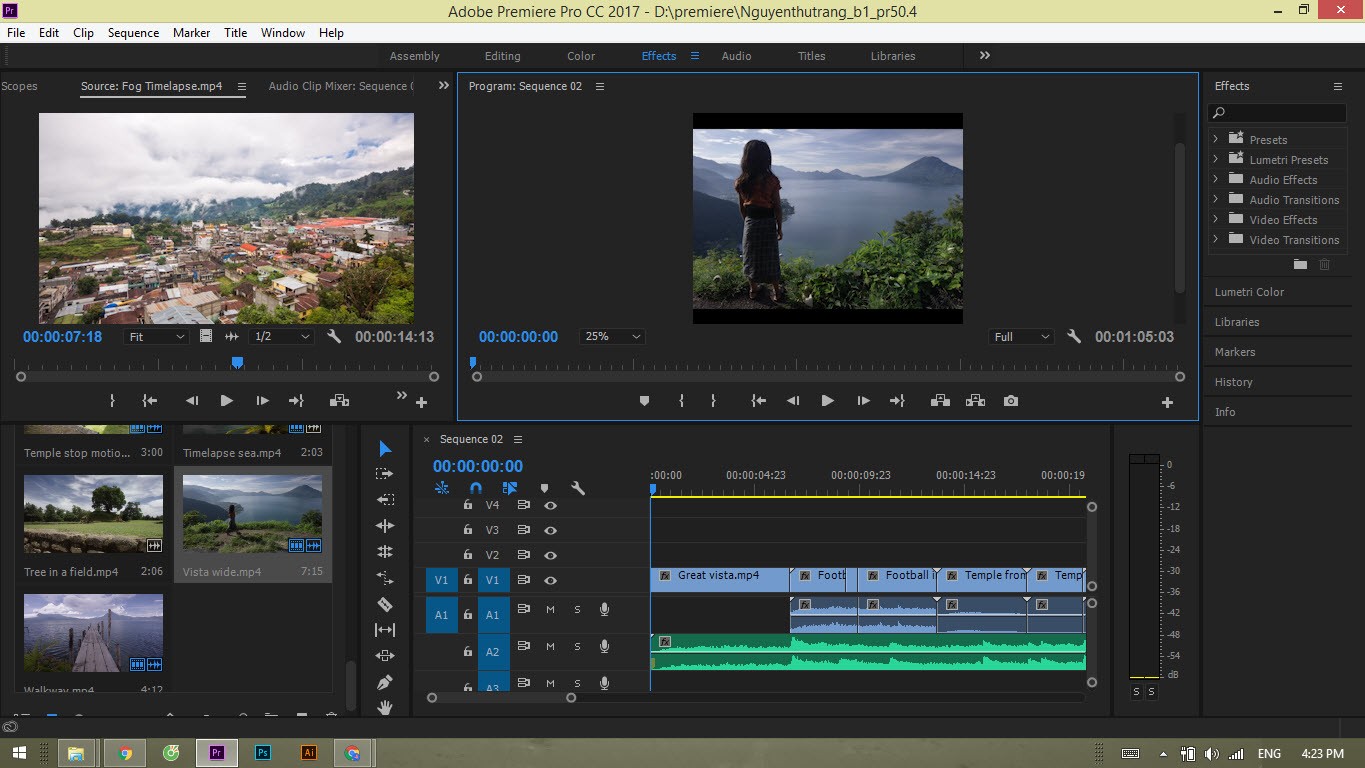
Task: Select the Razor tool in the tools panel
Action: pos(385,604)
